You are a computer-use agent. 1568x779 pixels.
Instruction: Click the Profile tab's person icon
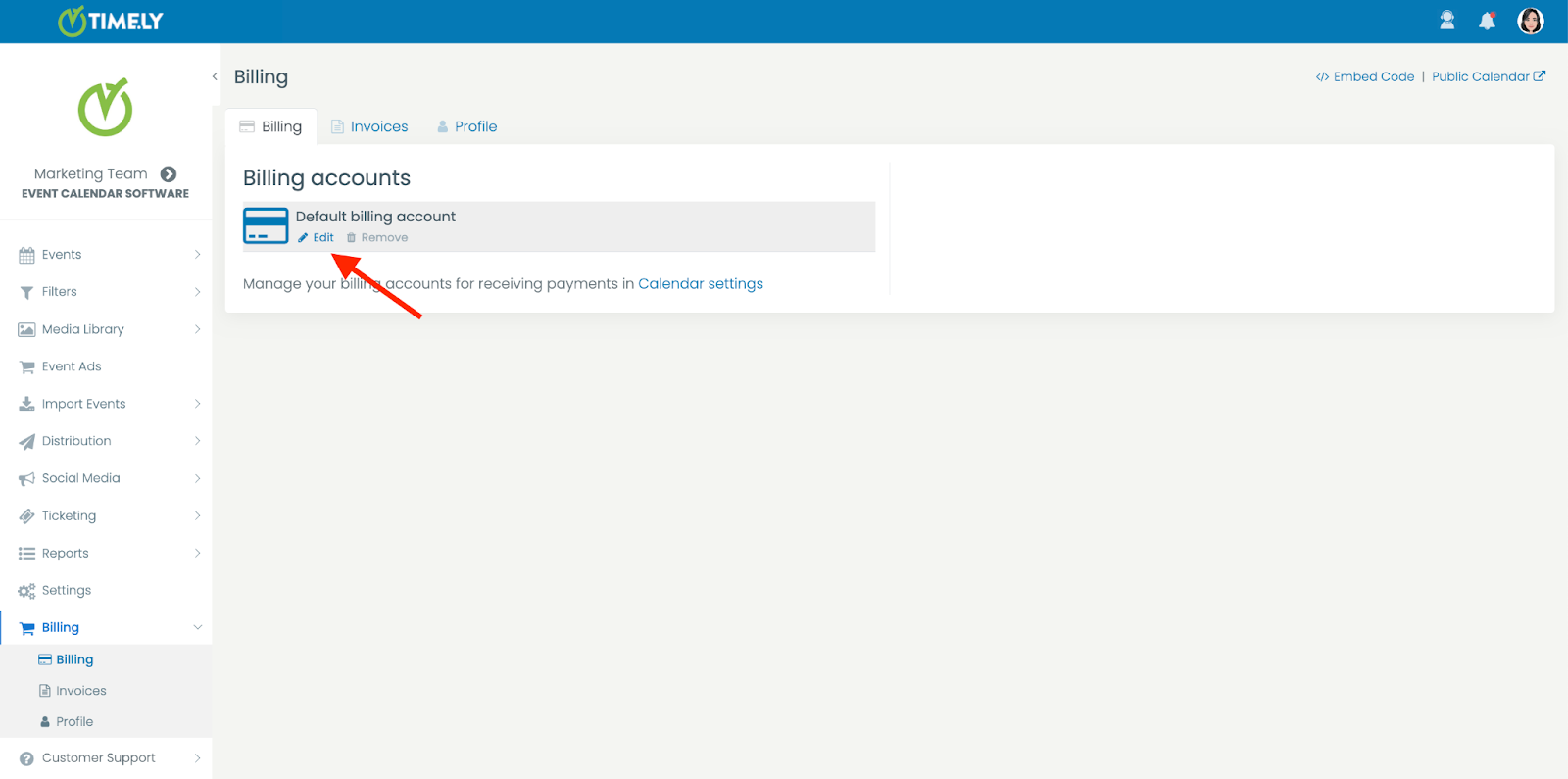tap(443, 126)
